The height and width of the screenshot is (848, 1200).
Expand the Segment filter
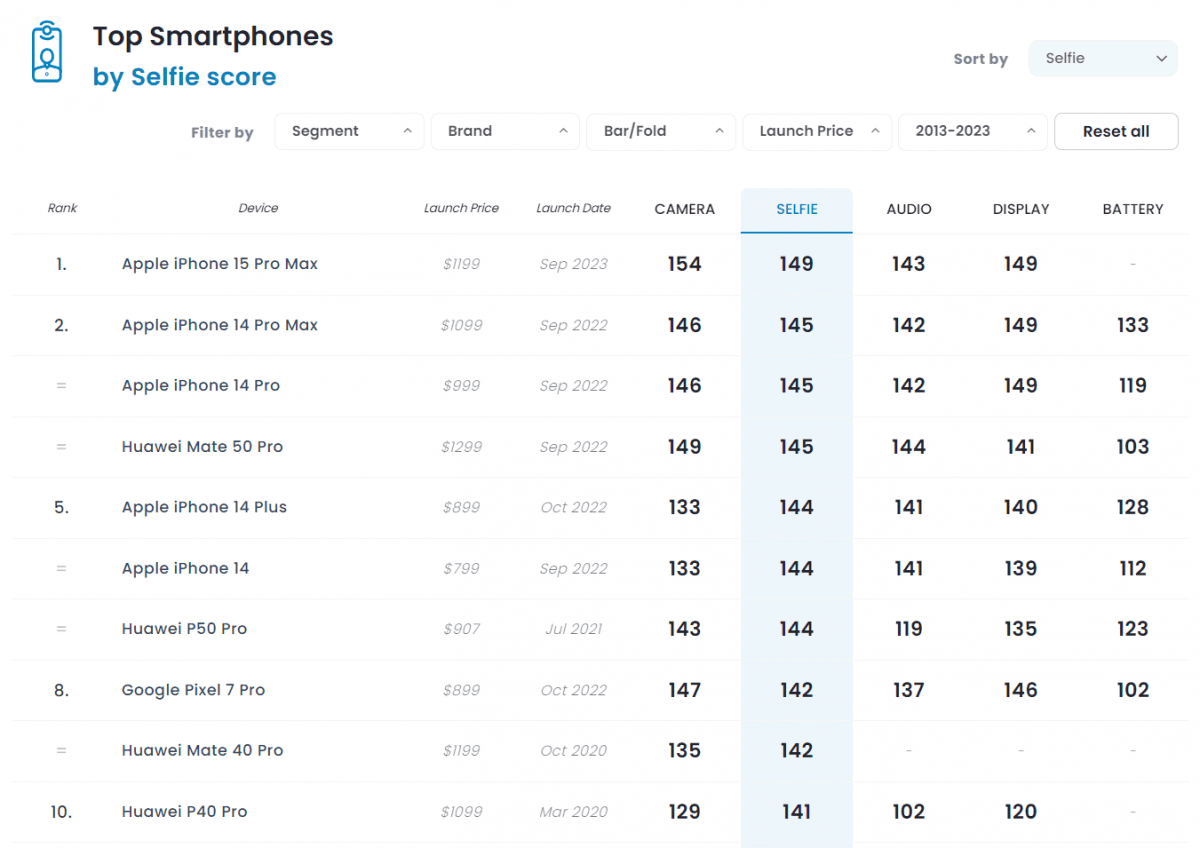coord(349,131)
